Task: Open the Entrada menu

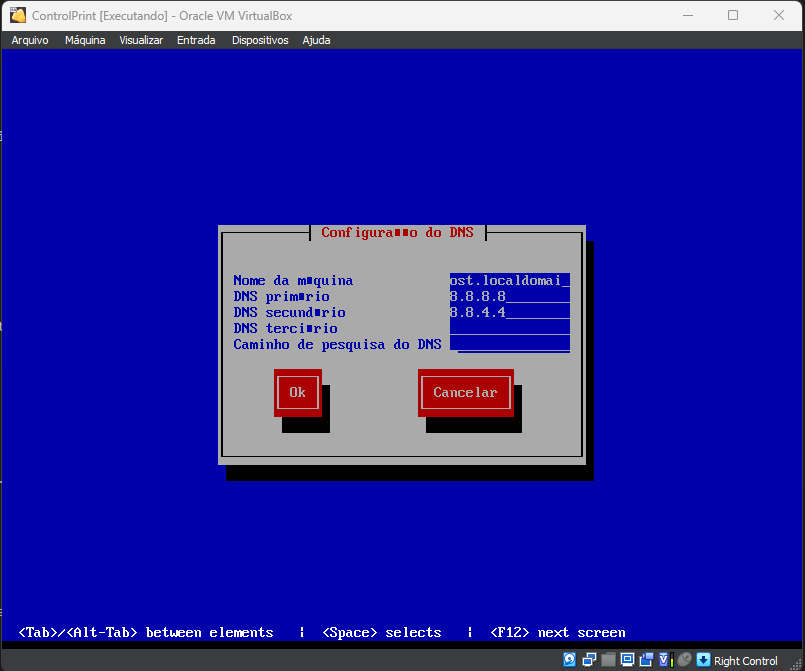Action: point(196,40)
